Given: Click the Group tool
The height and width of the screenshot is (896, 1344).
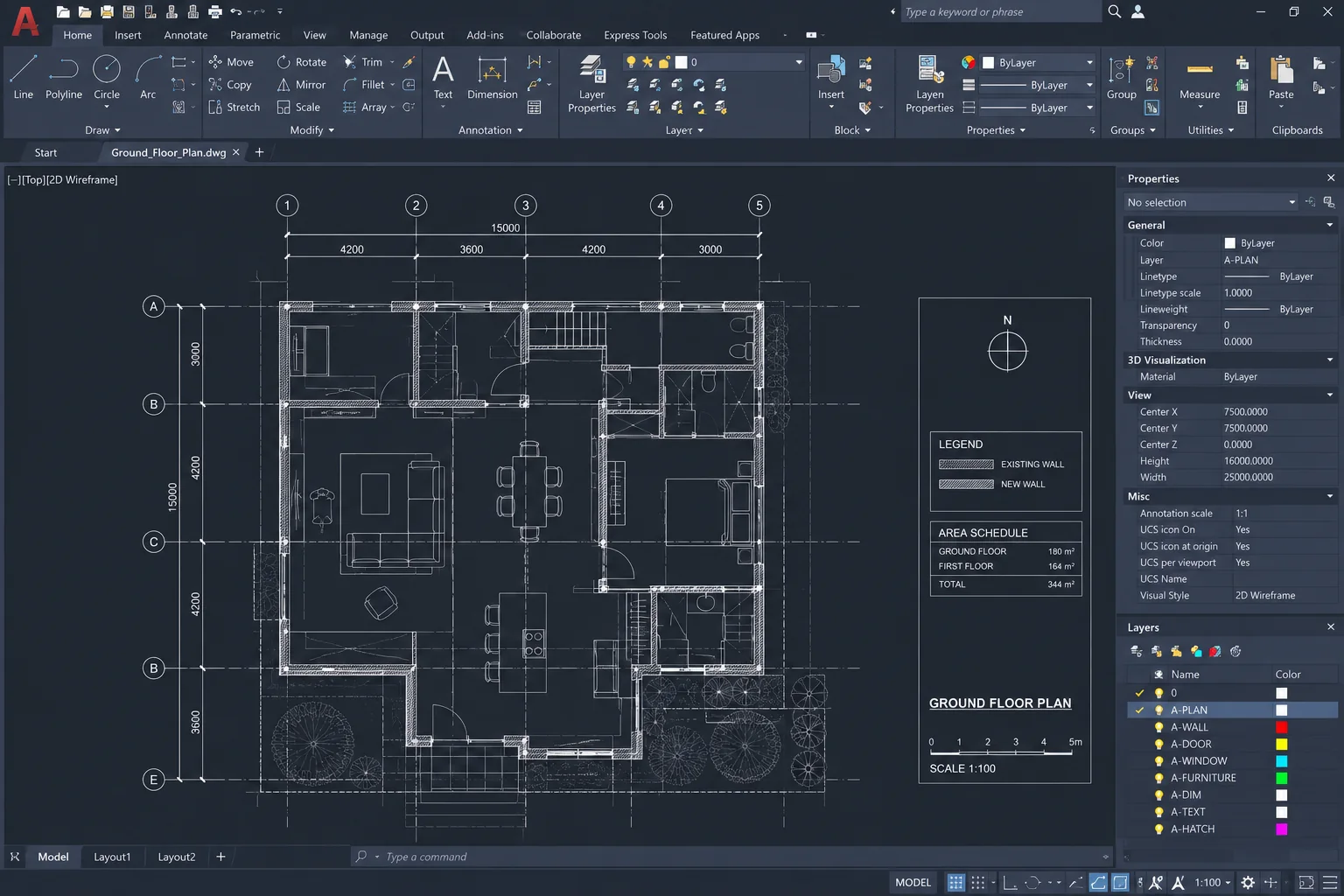Looking at the screenshot, I should [1122, 79].
